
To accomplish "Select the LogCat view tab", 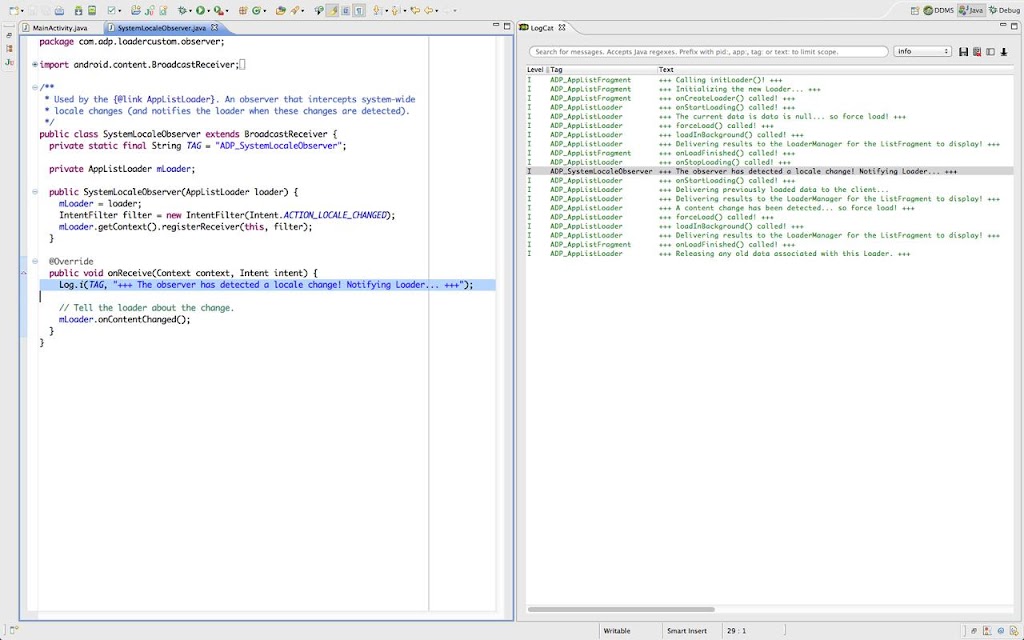I will (x=542, y=28).
